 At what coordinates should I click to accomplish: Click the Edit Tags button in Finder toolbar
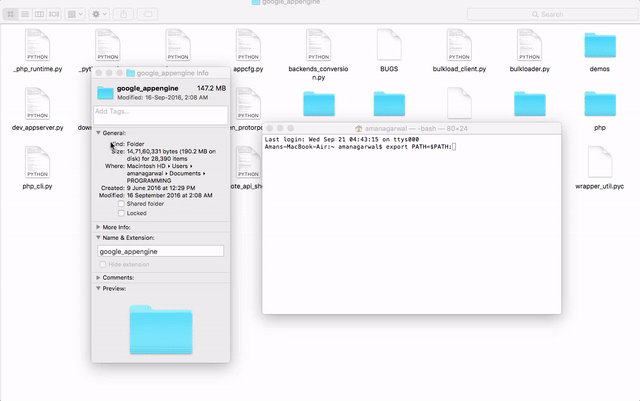click(148, 14)
